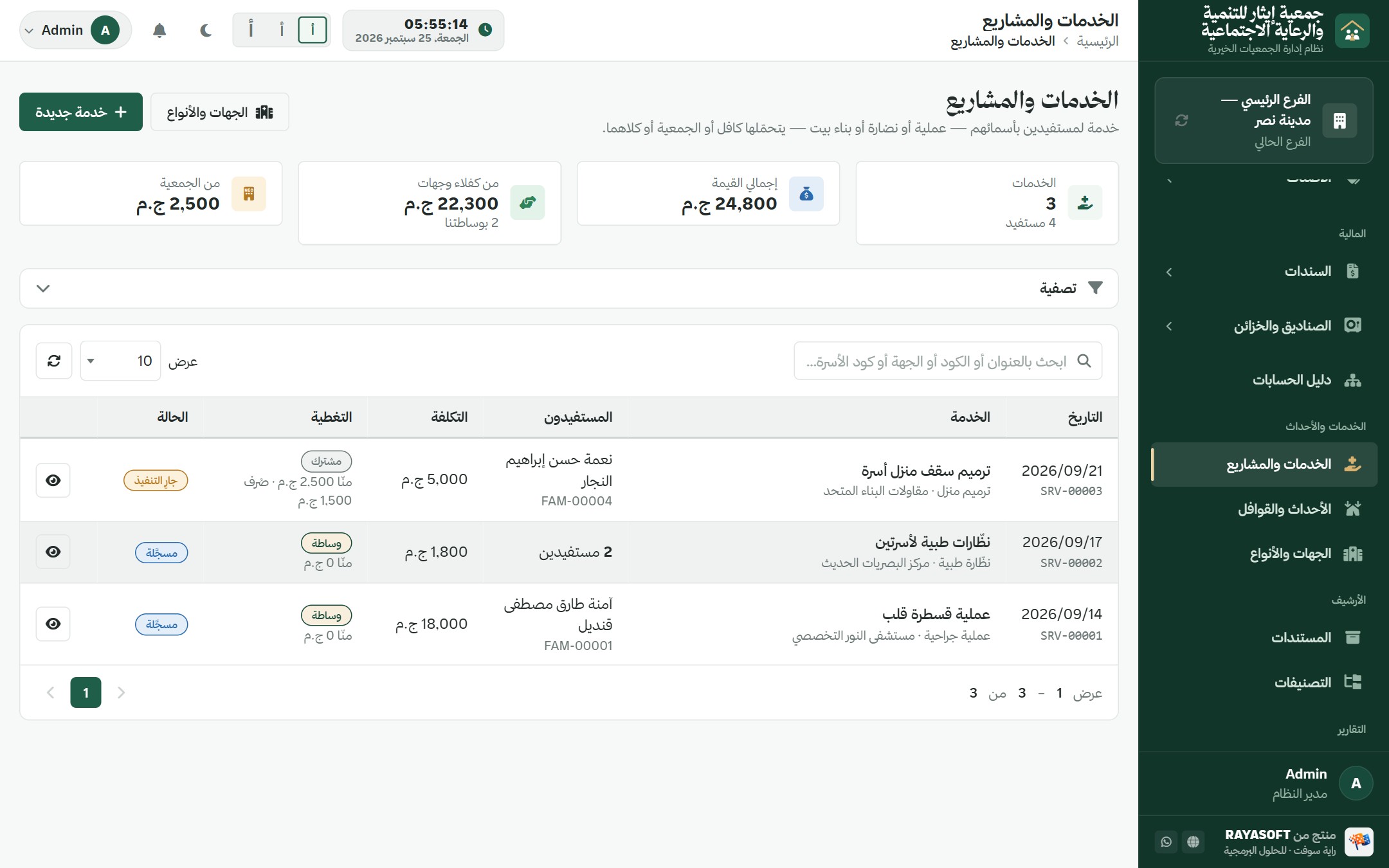
Task: Select the smallest font size option
Action: click(313, 30)
